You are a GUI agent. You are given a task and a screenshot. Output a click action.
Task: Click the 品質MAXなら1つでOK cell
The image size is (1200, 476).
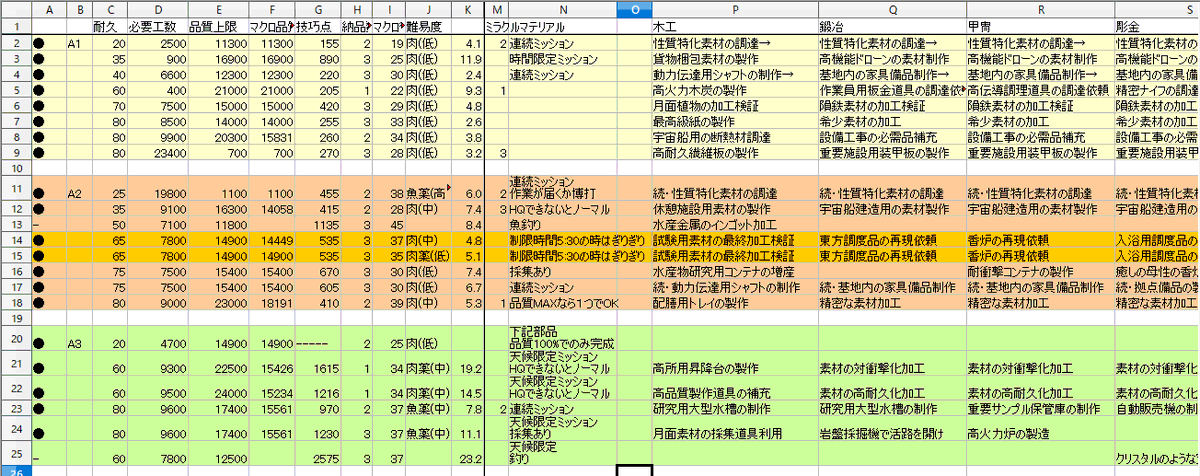(563, 303)
